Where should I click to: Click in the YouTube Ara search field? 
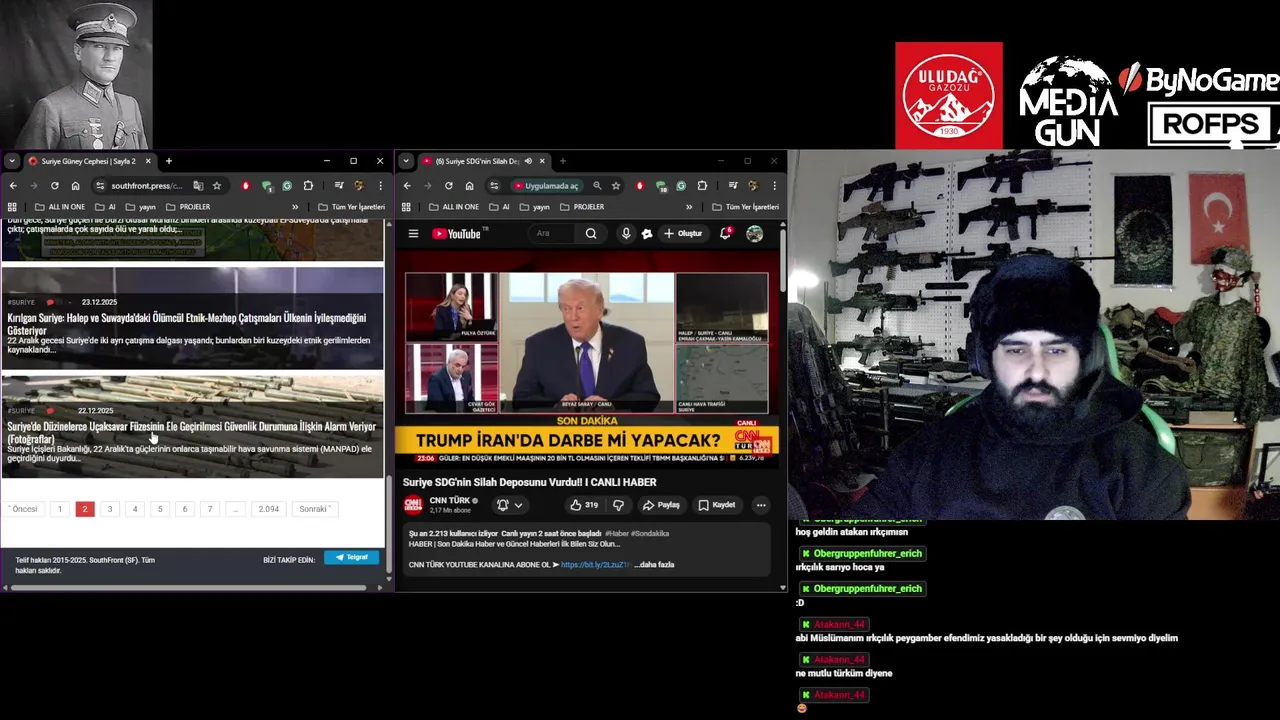click(x=553, y=234)
